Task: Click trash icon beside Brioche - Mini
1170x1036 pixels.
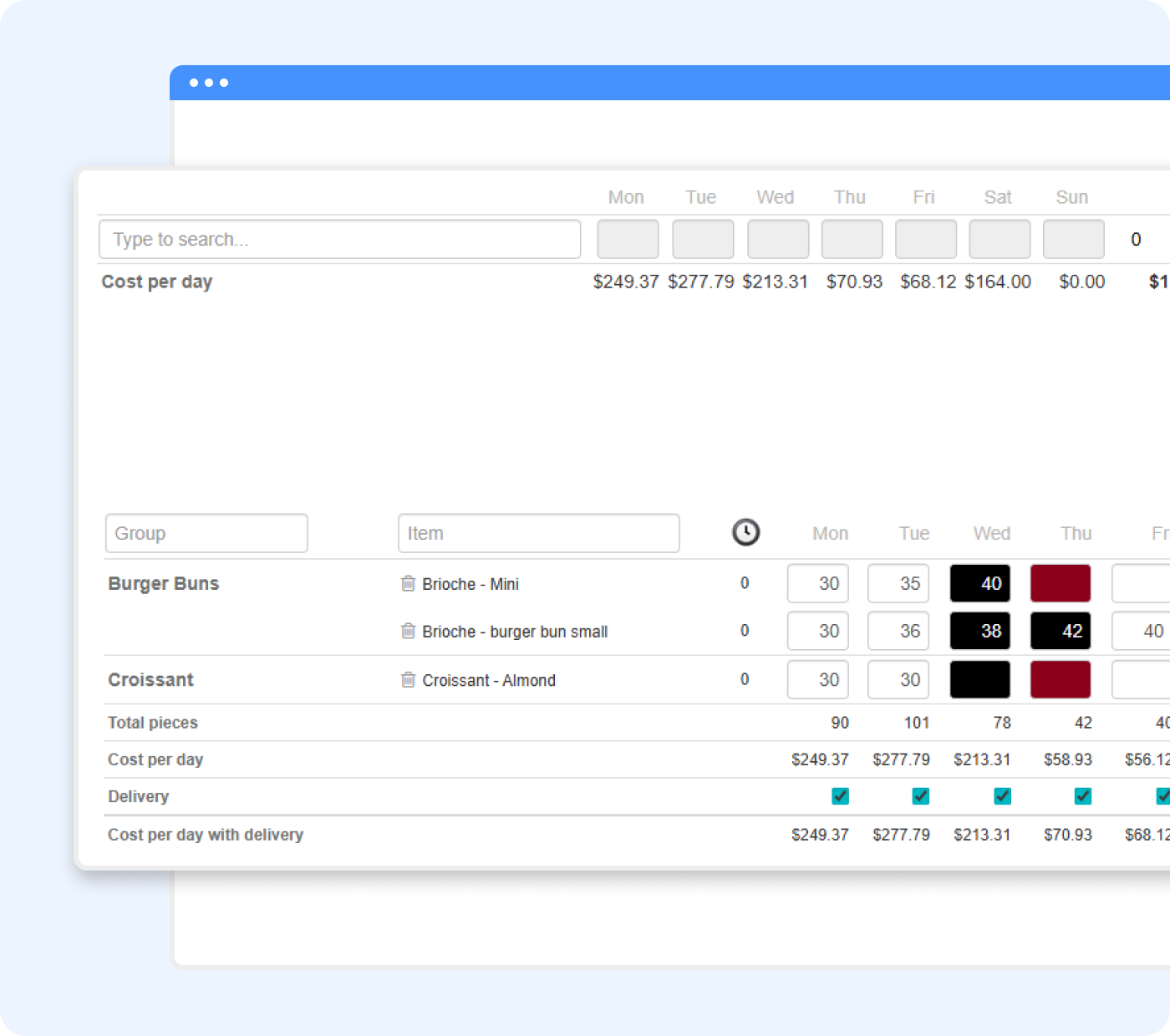Action: pos(408,583)
